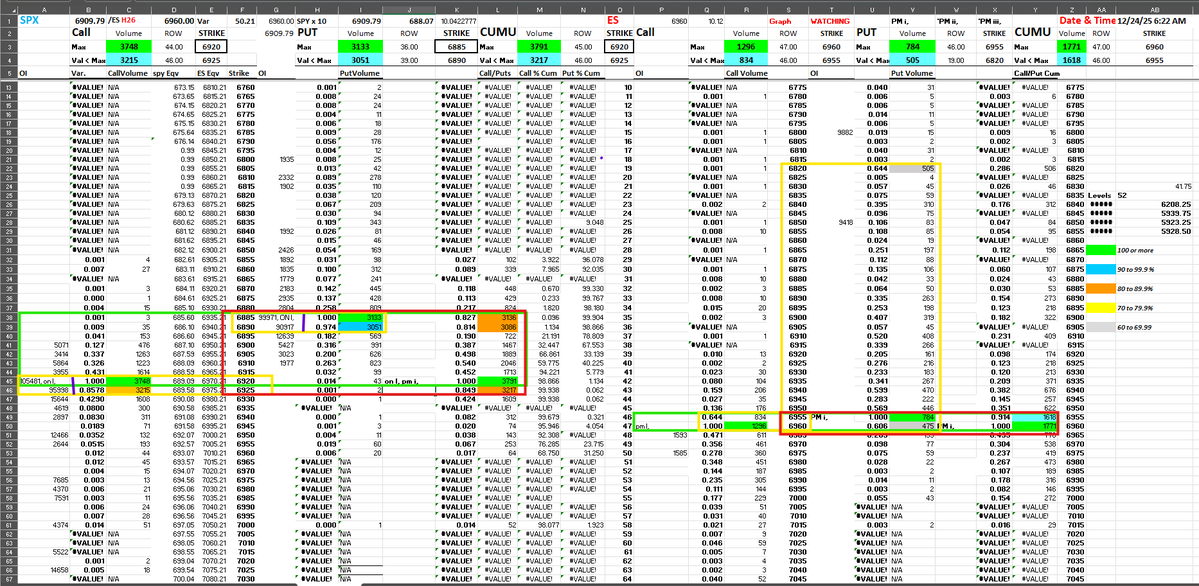Click the '100 or more' legend text
This screenshot has height=586, width=1199.
[1135, 250]
